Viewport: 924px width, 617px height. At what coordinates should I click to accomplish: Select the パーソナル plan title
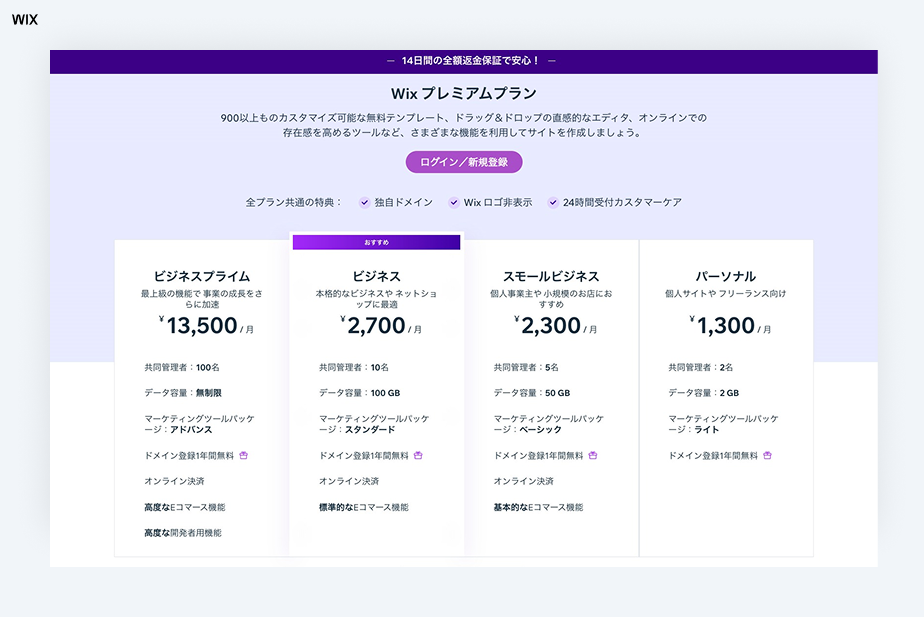point(725,276)
